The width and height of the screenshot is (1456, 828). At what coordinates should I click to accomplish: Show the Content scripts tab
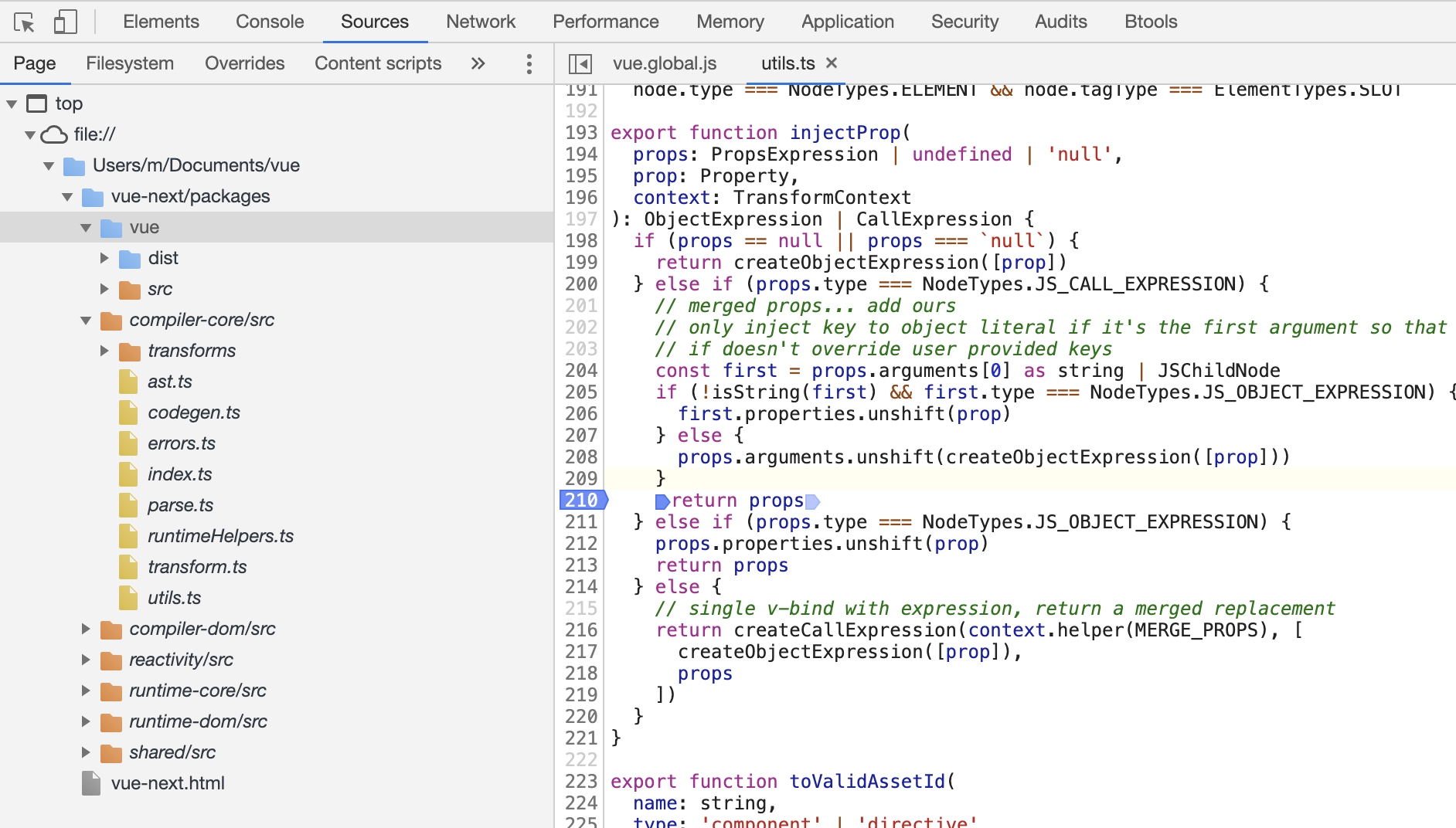click(x=378, y=63)
